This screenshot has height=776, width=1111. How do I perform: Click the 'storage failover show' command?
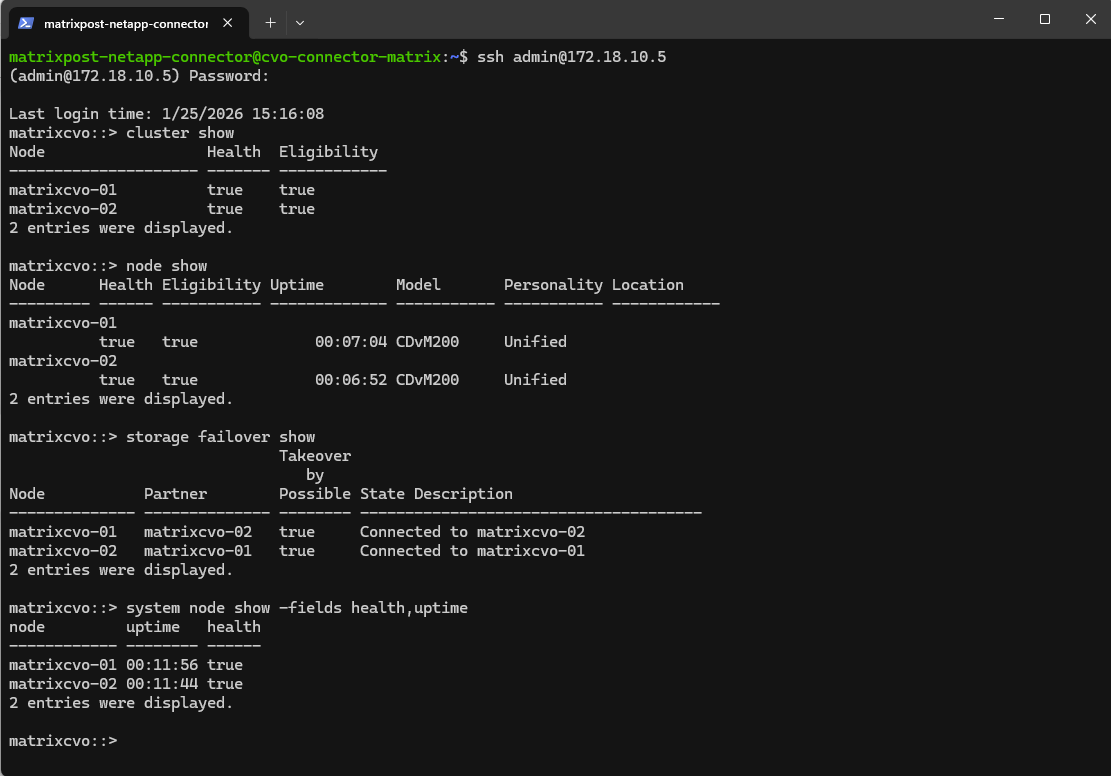220,437
